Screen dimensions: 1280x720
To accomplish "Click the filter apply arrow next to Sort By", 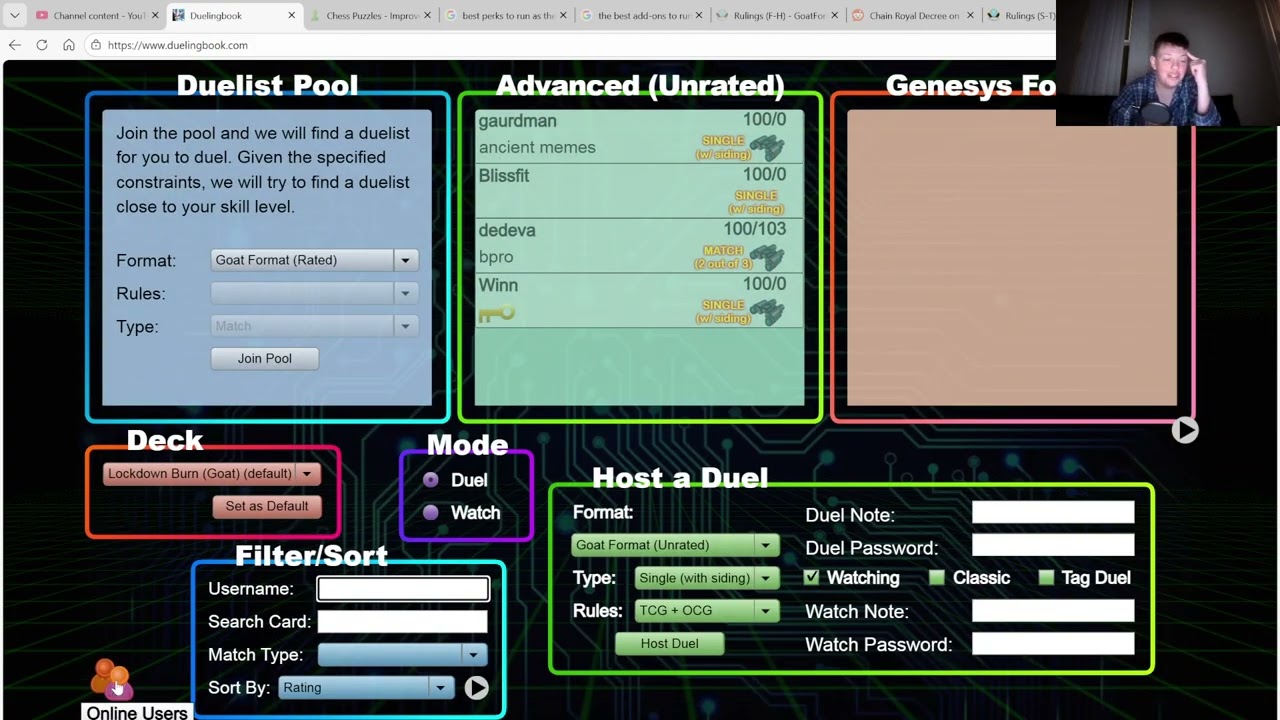I will coord(476,687).
